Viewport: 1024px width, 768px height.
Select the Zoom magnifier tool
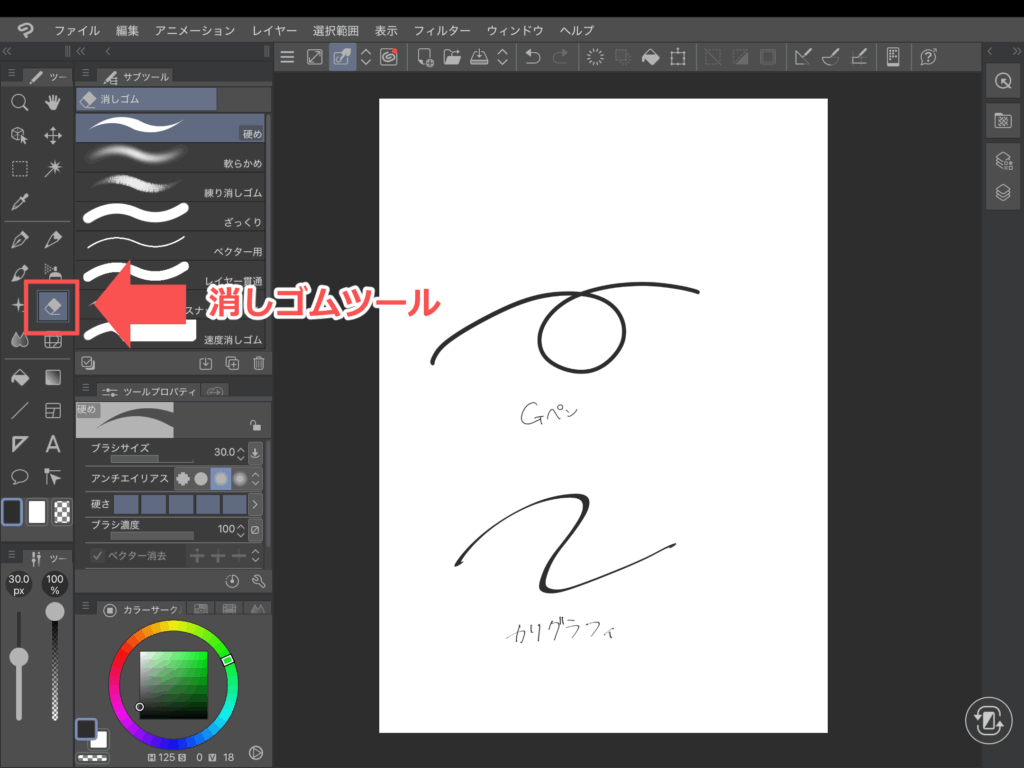coord(19,102)
